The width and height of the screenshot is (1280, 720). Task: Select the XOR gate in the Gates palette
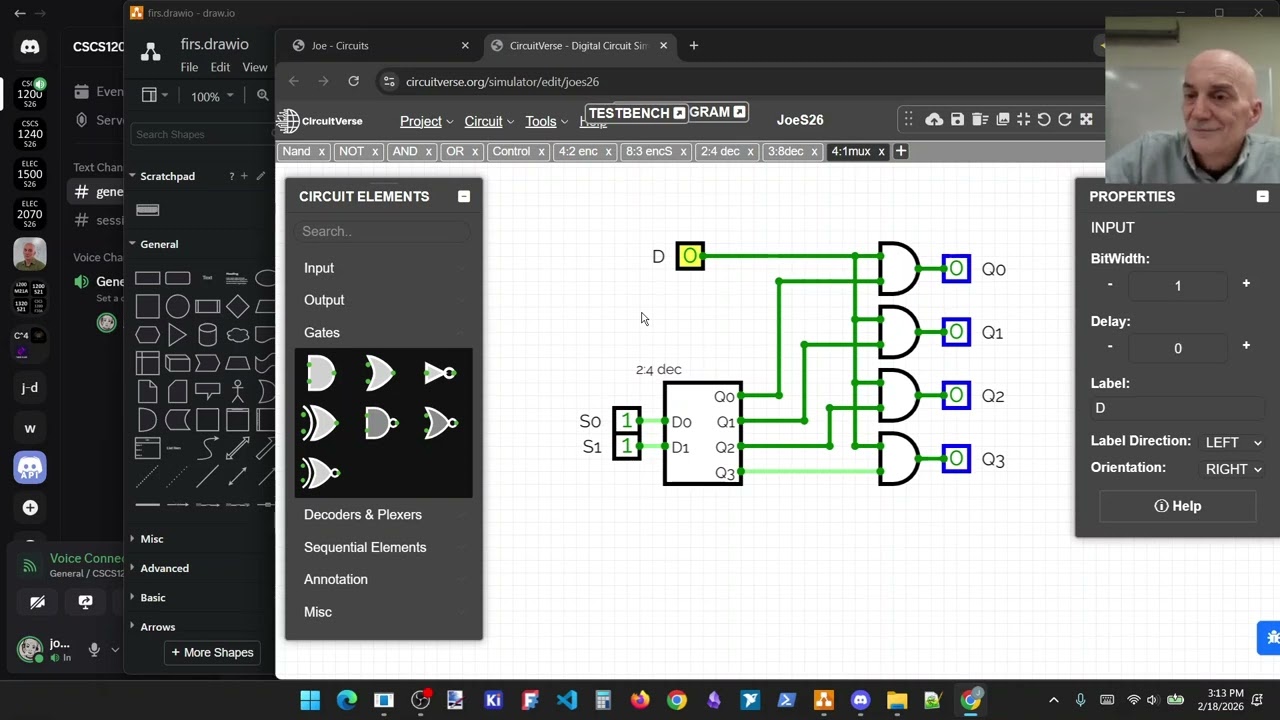pos(321,423)
